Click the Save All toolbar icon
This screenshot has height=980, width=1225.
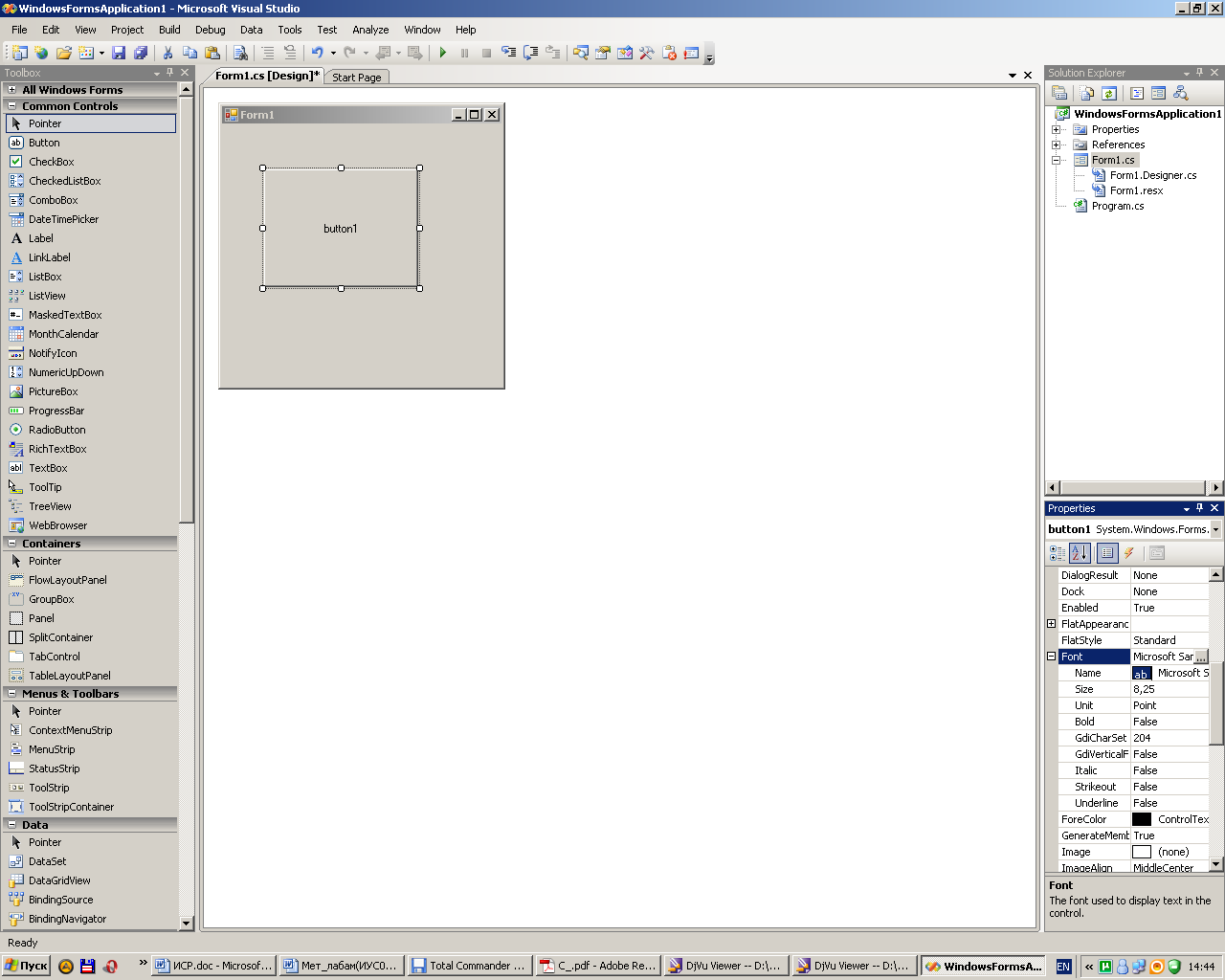(x=141, y=53)
